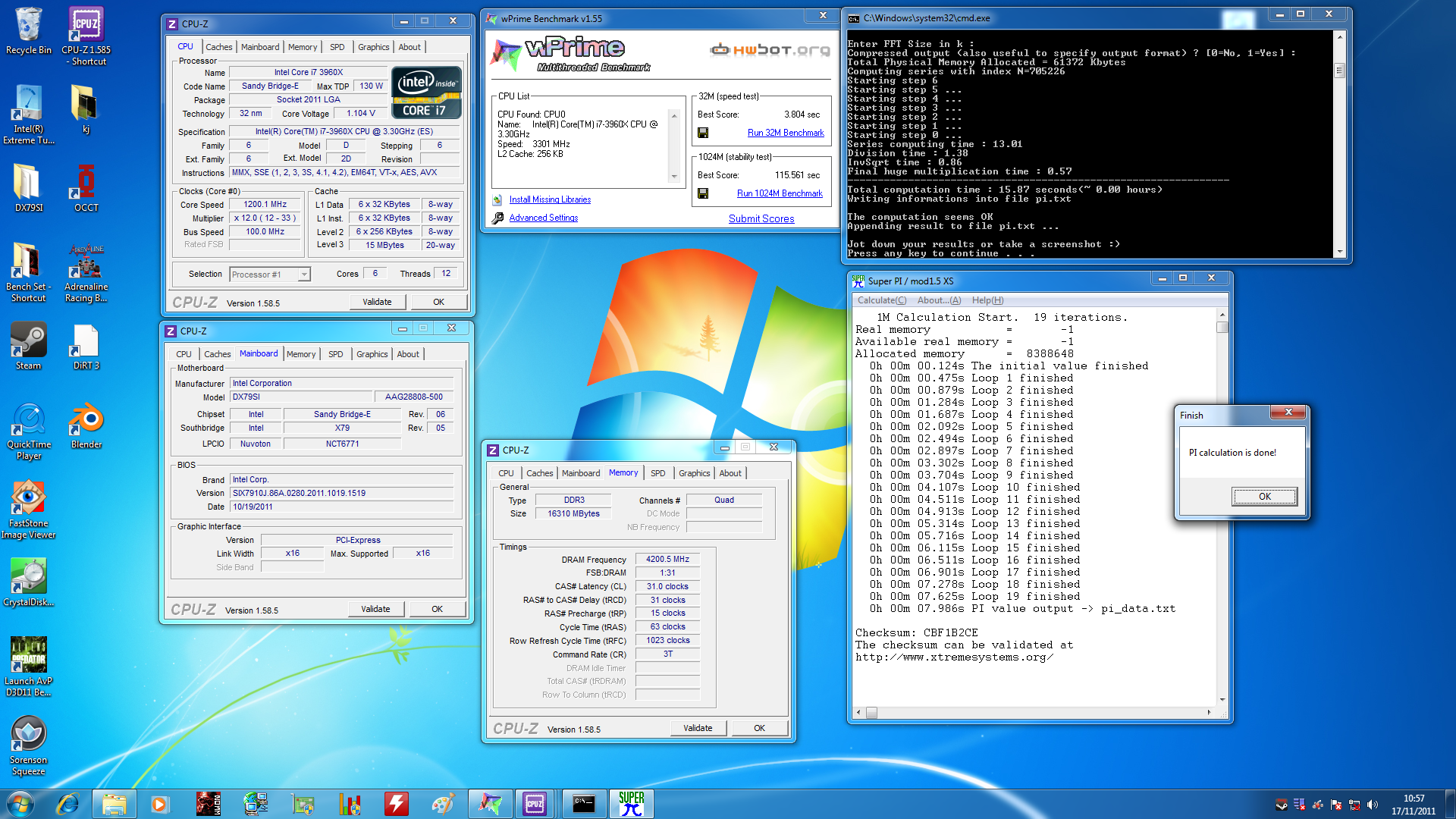Switch to CPU tab in Memory CPU-Z window
The width and height of the screenshot is (1456, 819).
point(506,473)
